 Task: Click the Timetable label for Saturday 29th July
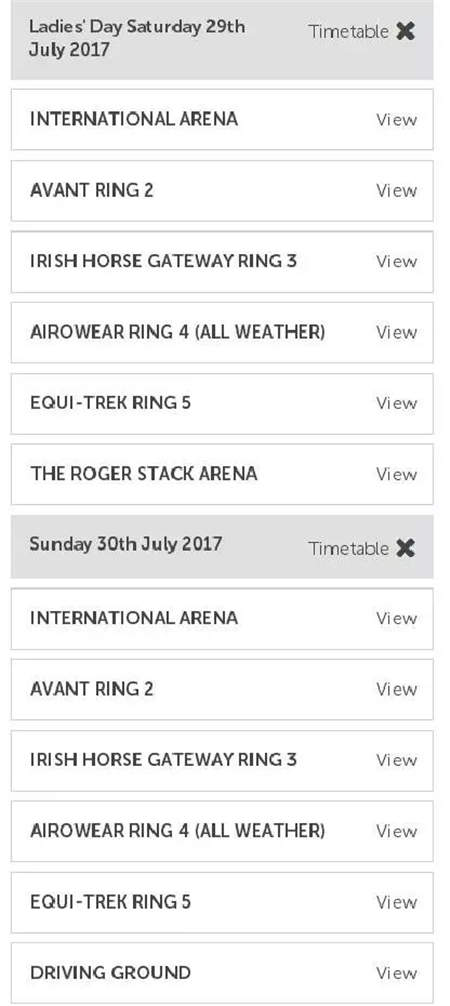(348, 31)
